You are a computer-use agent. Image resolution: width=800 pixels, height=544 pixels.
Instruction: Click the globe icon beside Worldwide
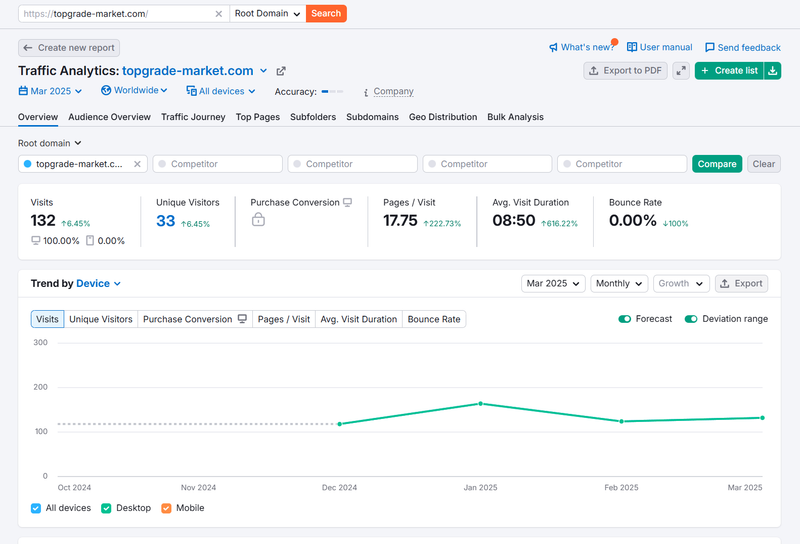click(106, 90)
